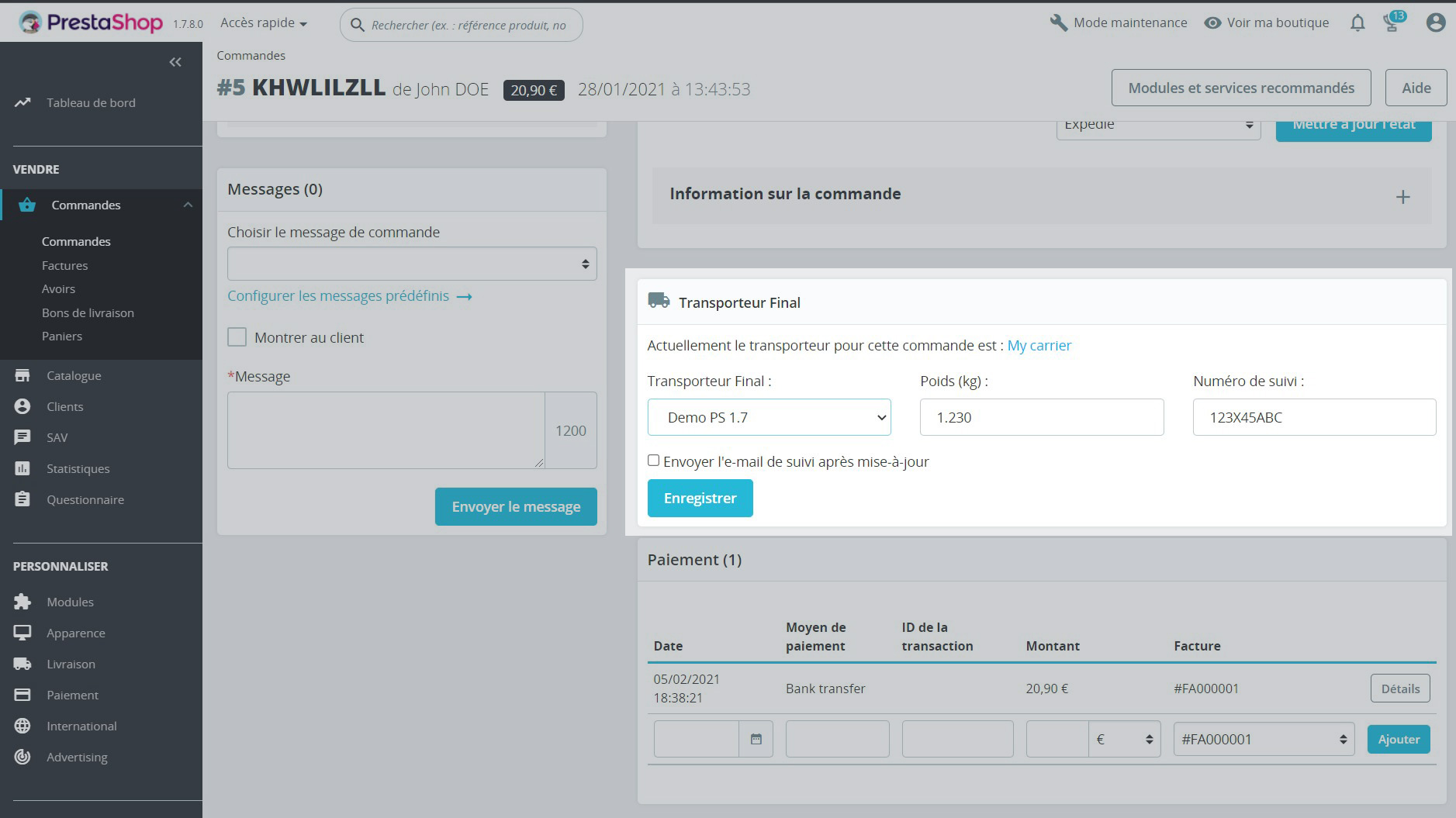Screen dimensions: 1456x818
Task: Open the Catalogue section in the sidebar
Action: tap(74, 375)
